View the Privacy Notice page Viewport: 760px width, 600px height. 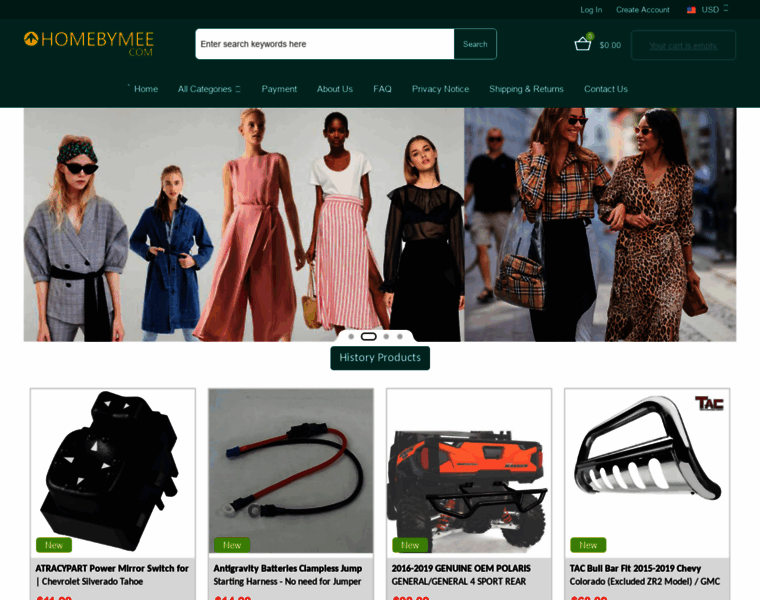[x=441, y=89]
